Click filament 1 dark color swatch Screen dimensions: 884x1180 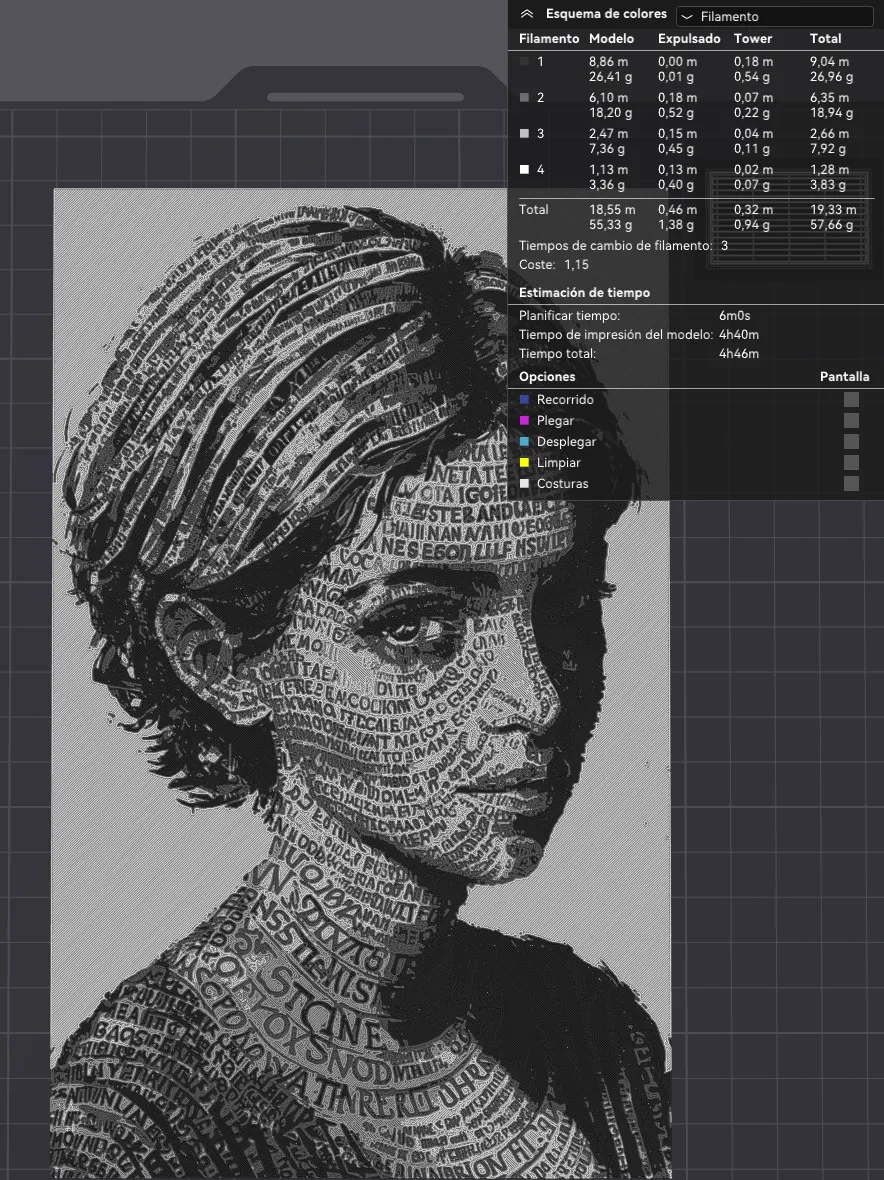[x=524, y=62]
